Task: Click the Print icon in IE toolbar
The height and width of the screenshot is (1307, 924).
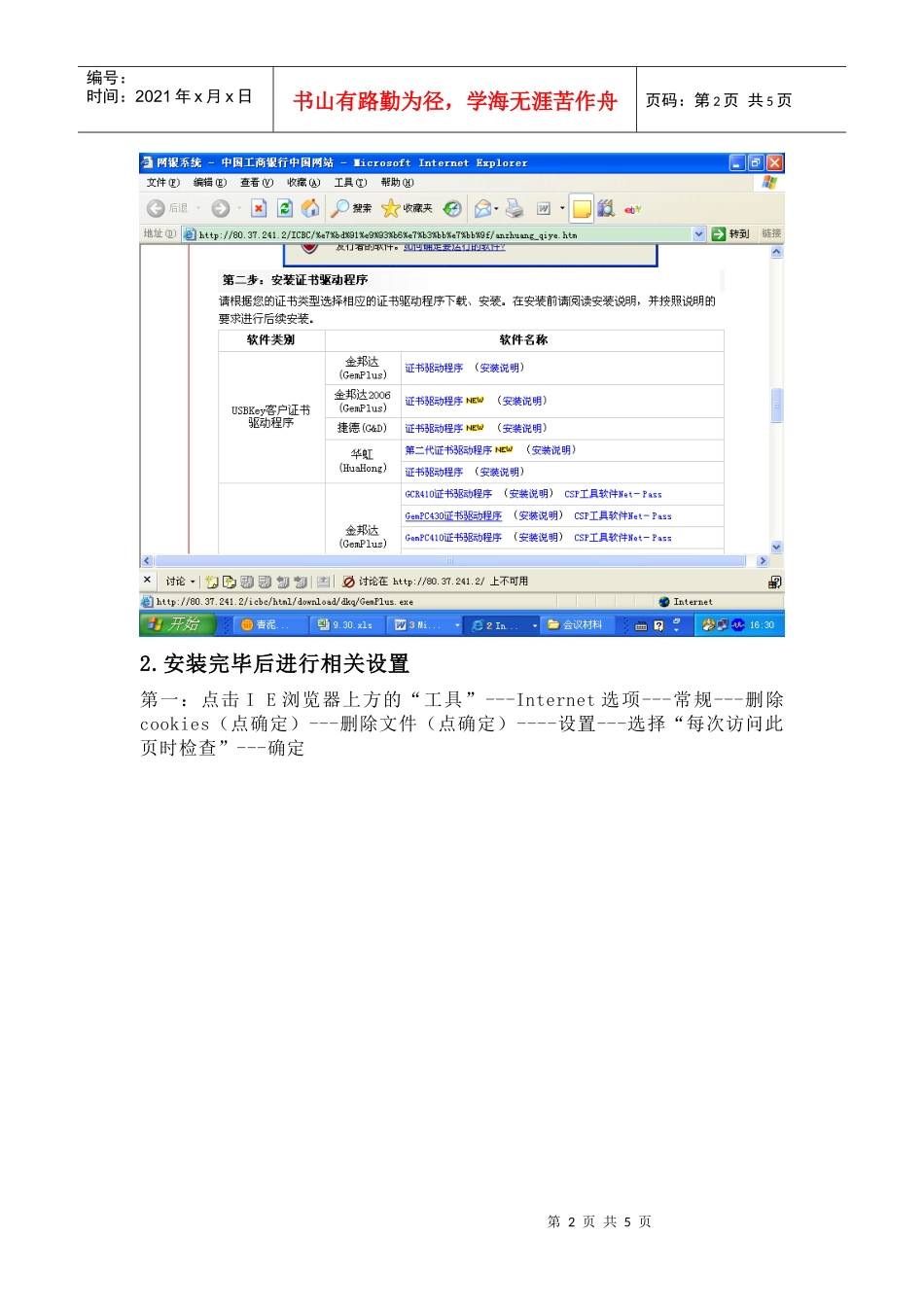Action: click(x=515, y=208)
